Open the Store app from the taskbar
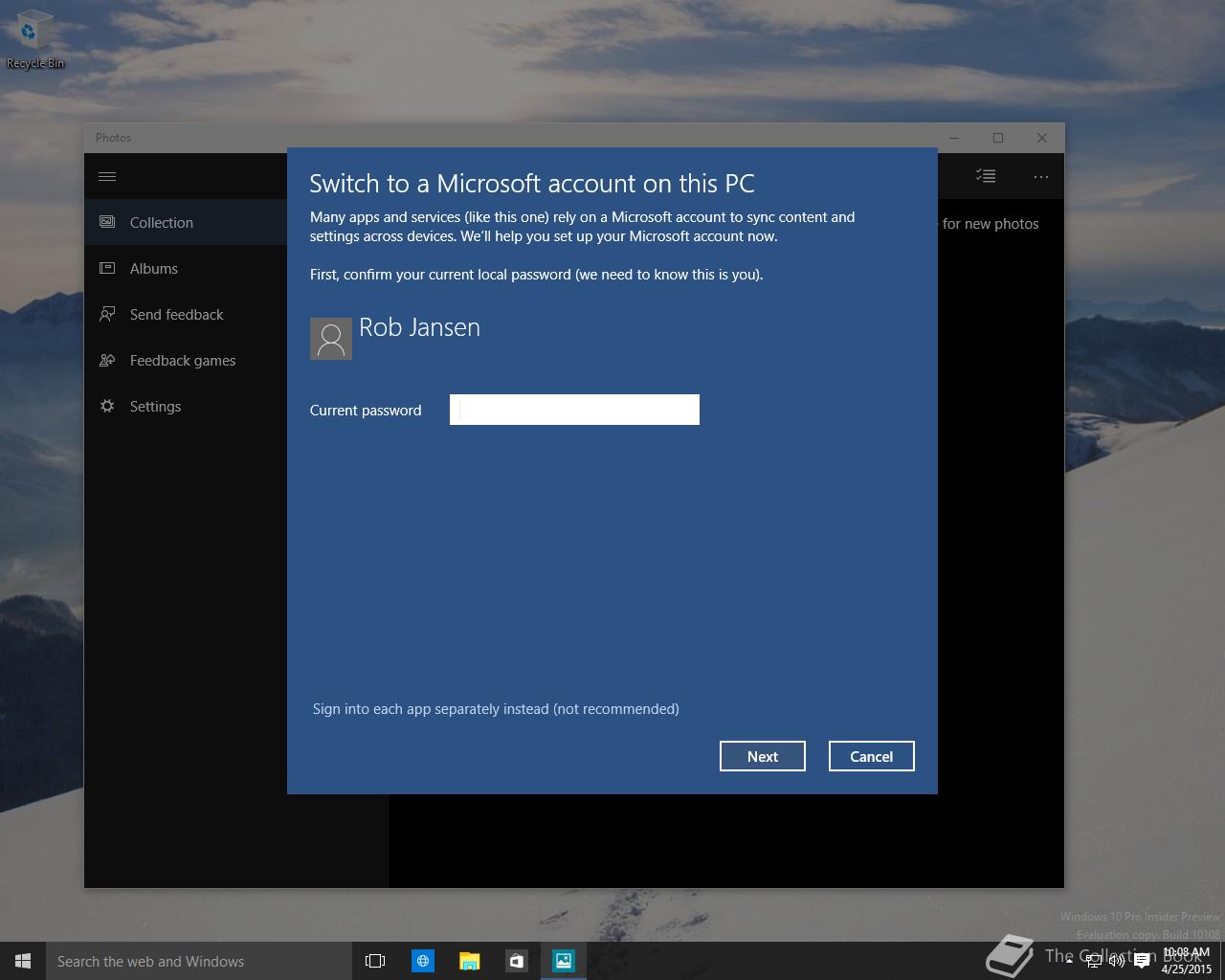This screenshot has height=980, width=1225. tap(516, 961)
